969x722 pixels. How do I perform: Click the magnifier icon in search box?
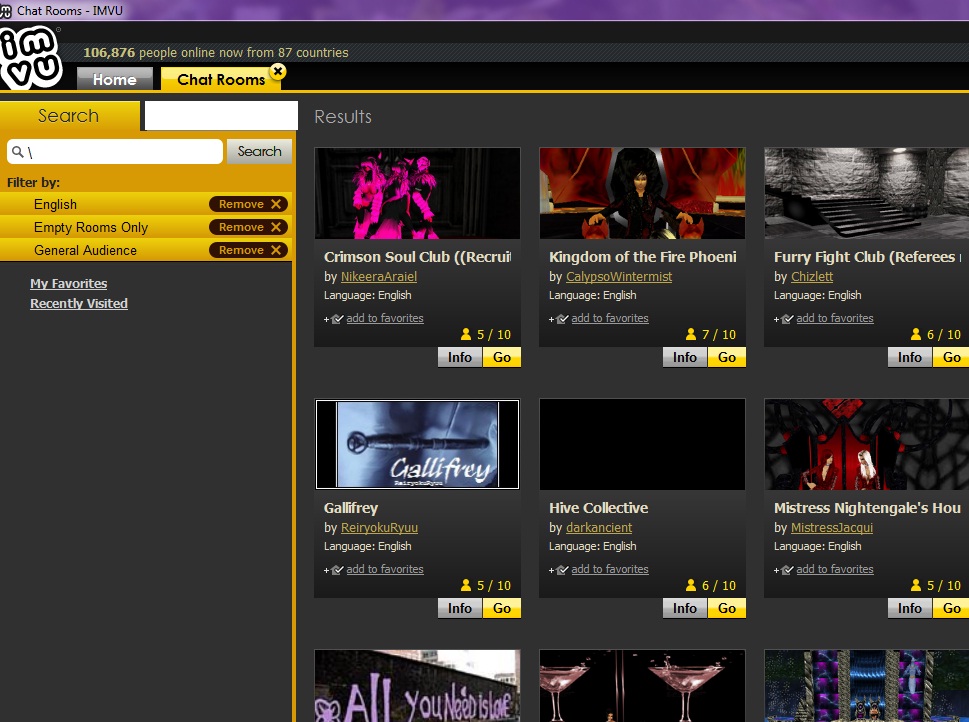point(17,152)
